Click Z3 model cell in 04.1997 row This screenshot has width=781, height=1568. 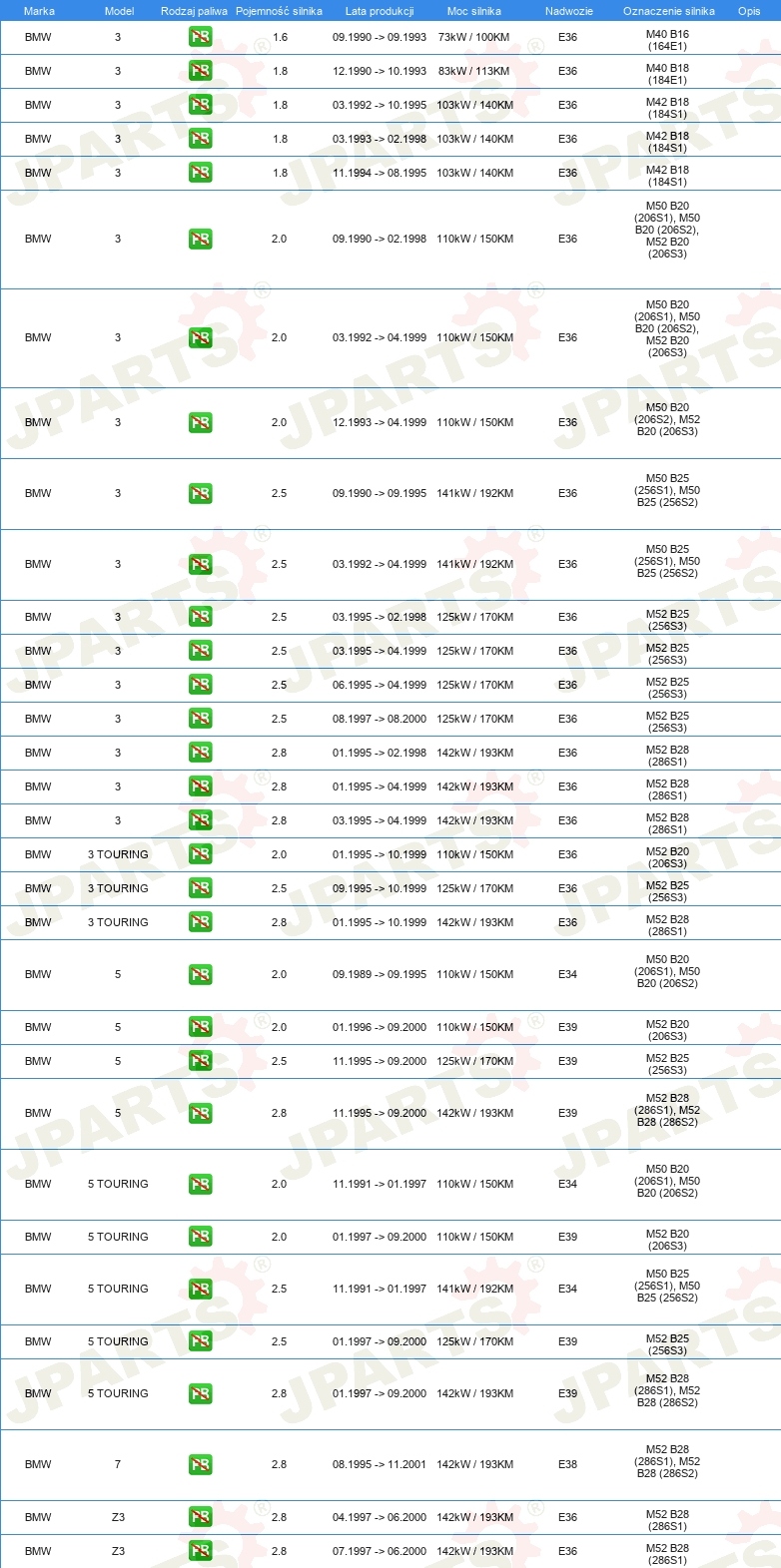[x=118, y=1517]
